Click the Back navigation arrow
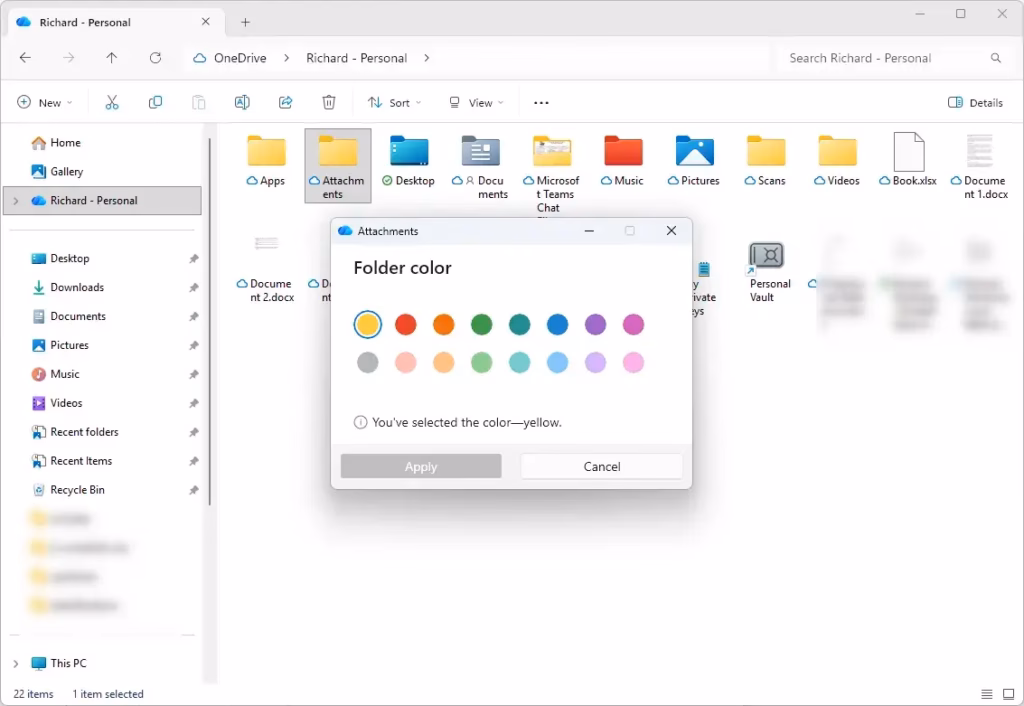Image resolution: width=1024 pixels, height=706 pixels. [25, 58]
